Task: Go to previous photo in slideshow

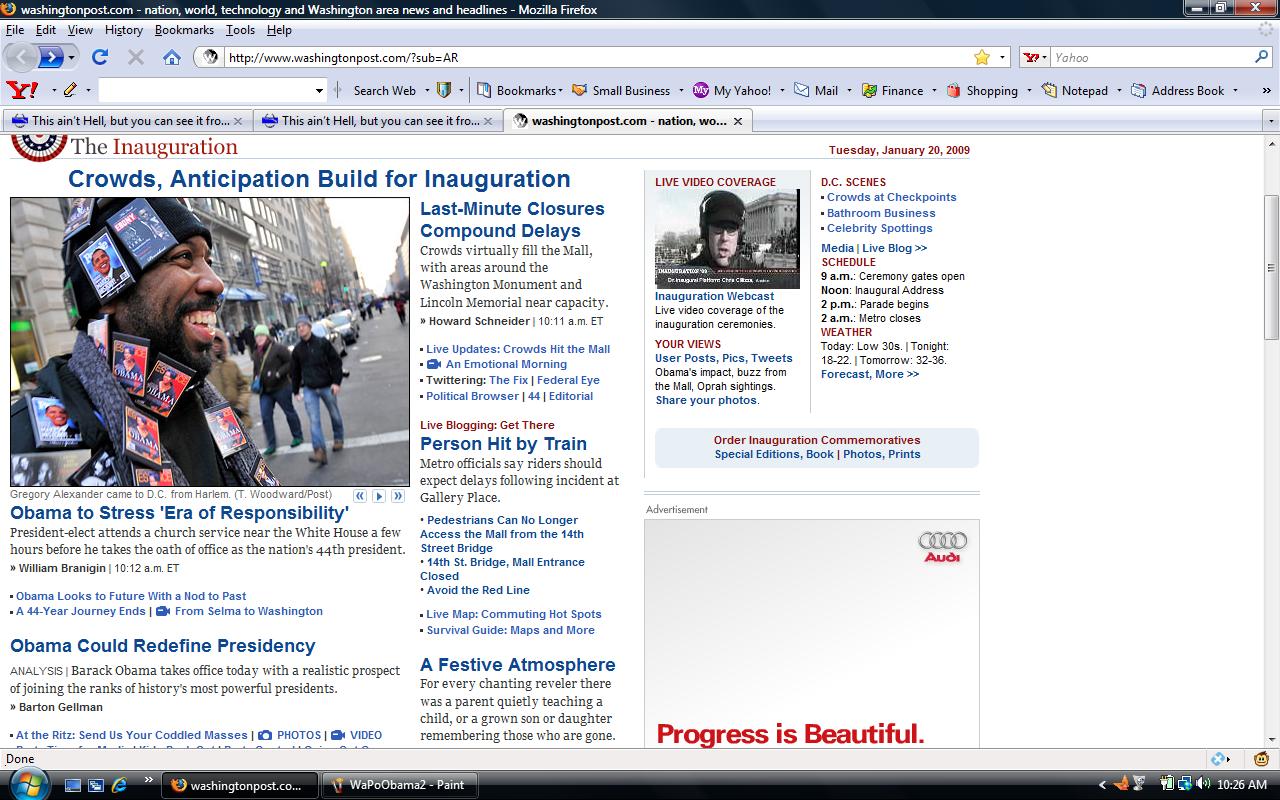Action: point(360,496)
